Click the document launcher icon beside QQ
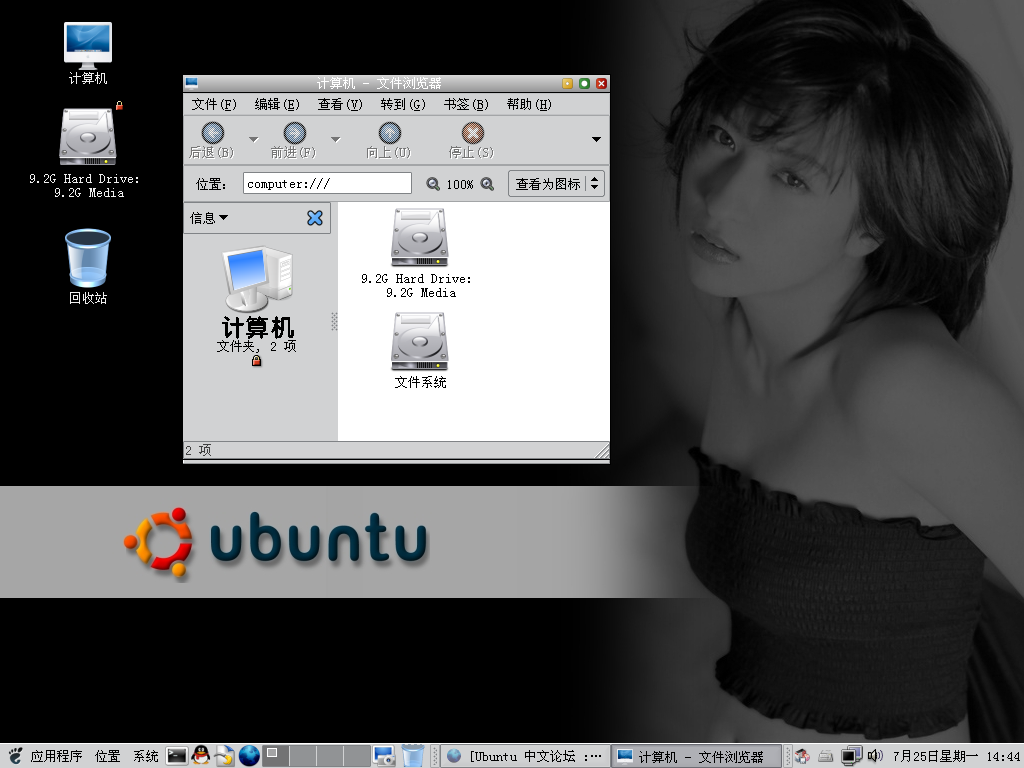This screenshot has width=1024, height=768. click(225, 756)
